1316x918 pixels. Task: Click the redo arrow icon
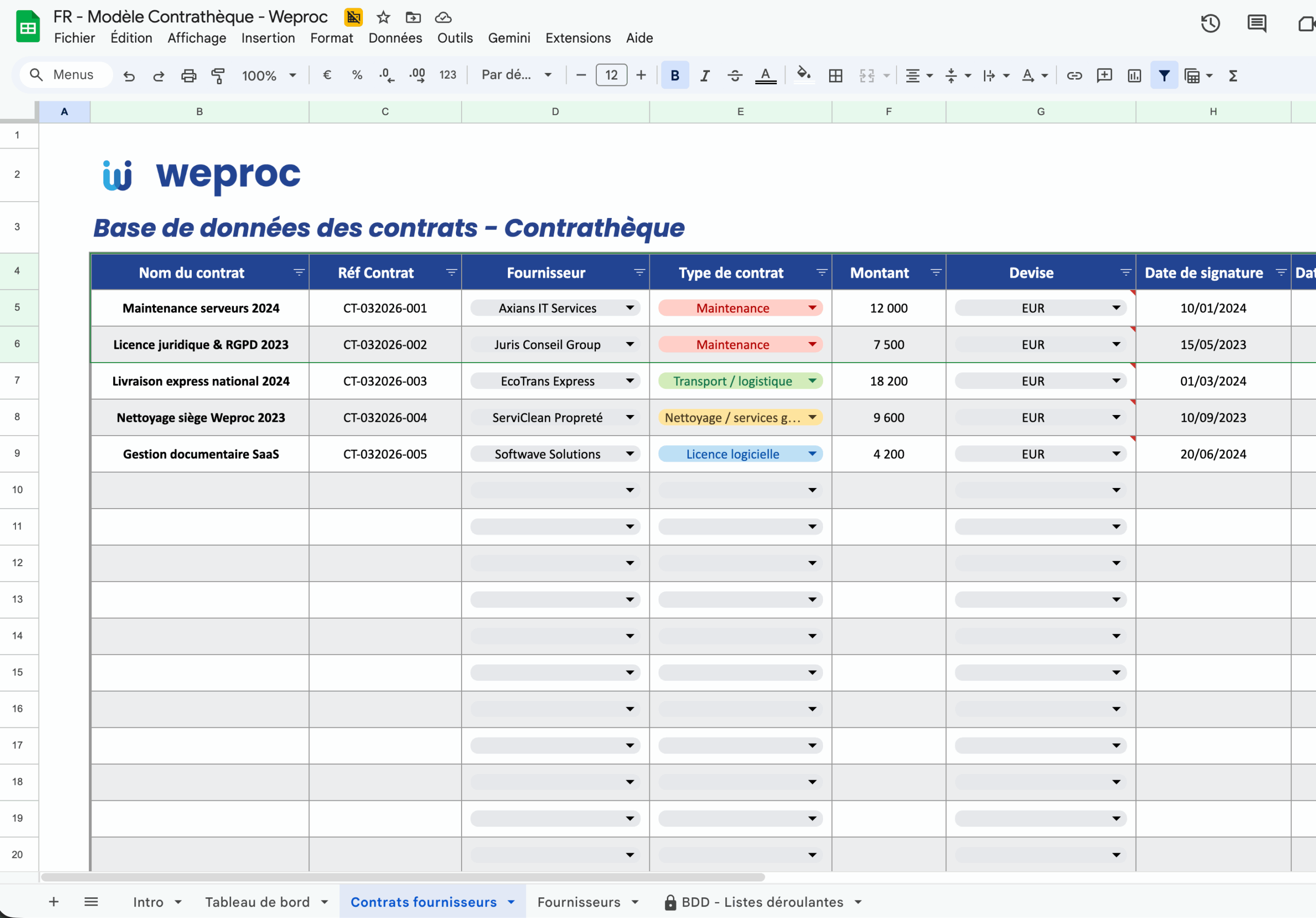point(159,75)
